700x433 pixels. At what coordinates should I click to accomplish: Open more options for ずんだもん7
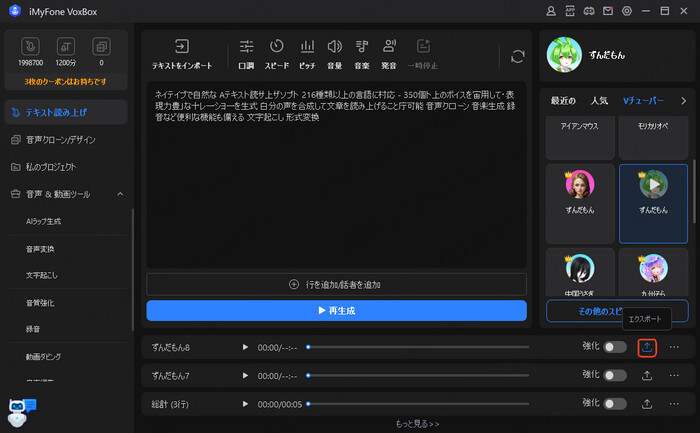[674, 376]
